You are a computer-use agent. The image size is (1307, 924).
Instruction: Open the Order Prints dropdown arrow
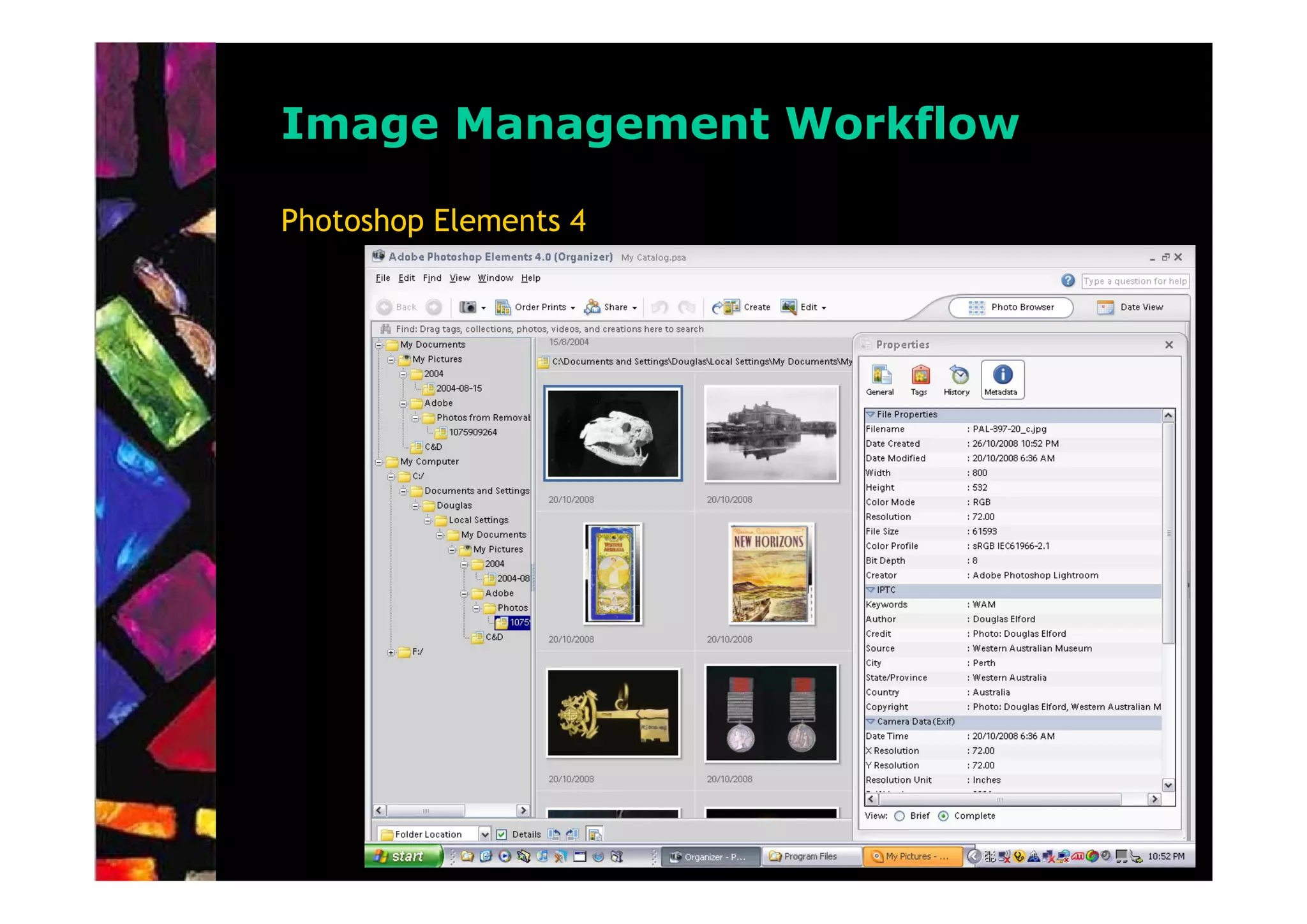tap(573, 308)
